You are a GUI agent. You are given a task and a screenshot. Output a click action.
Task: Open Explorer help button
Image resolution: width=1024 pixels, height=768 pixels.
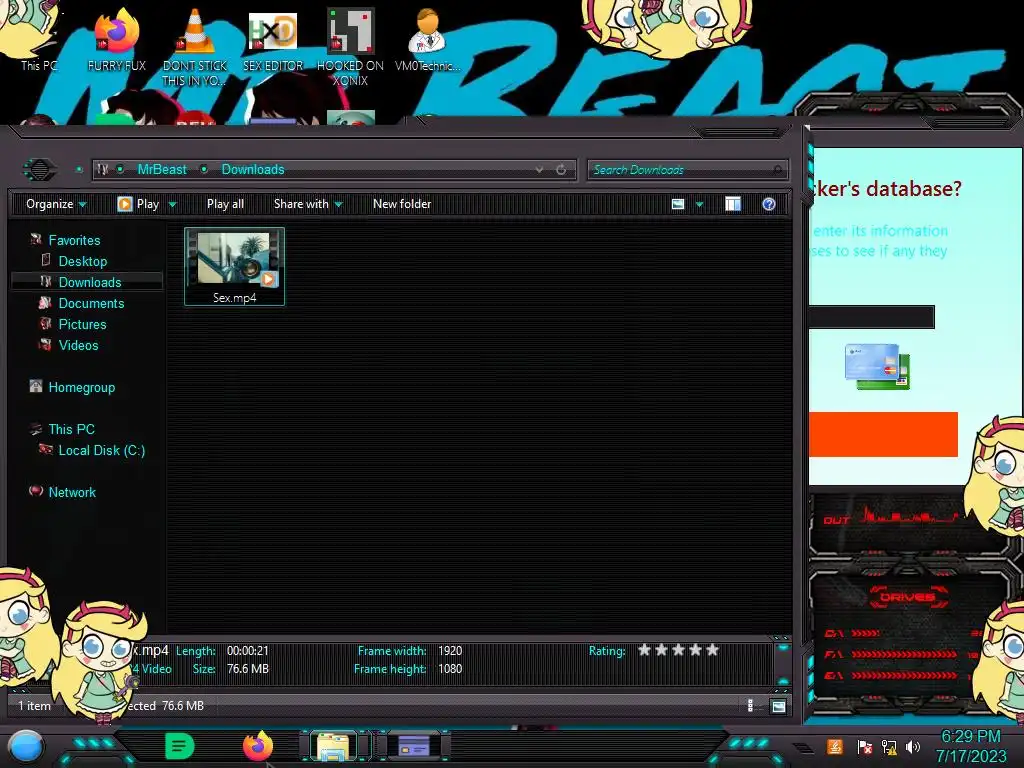tap(769, 204)
